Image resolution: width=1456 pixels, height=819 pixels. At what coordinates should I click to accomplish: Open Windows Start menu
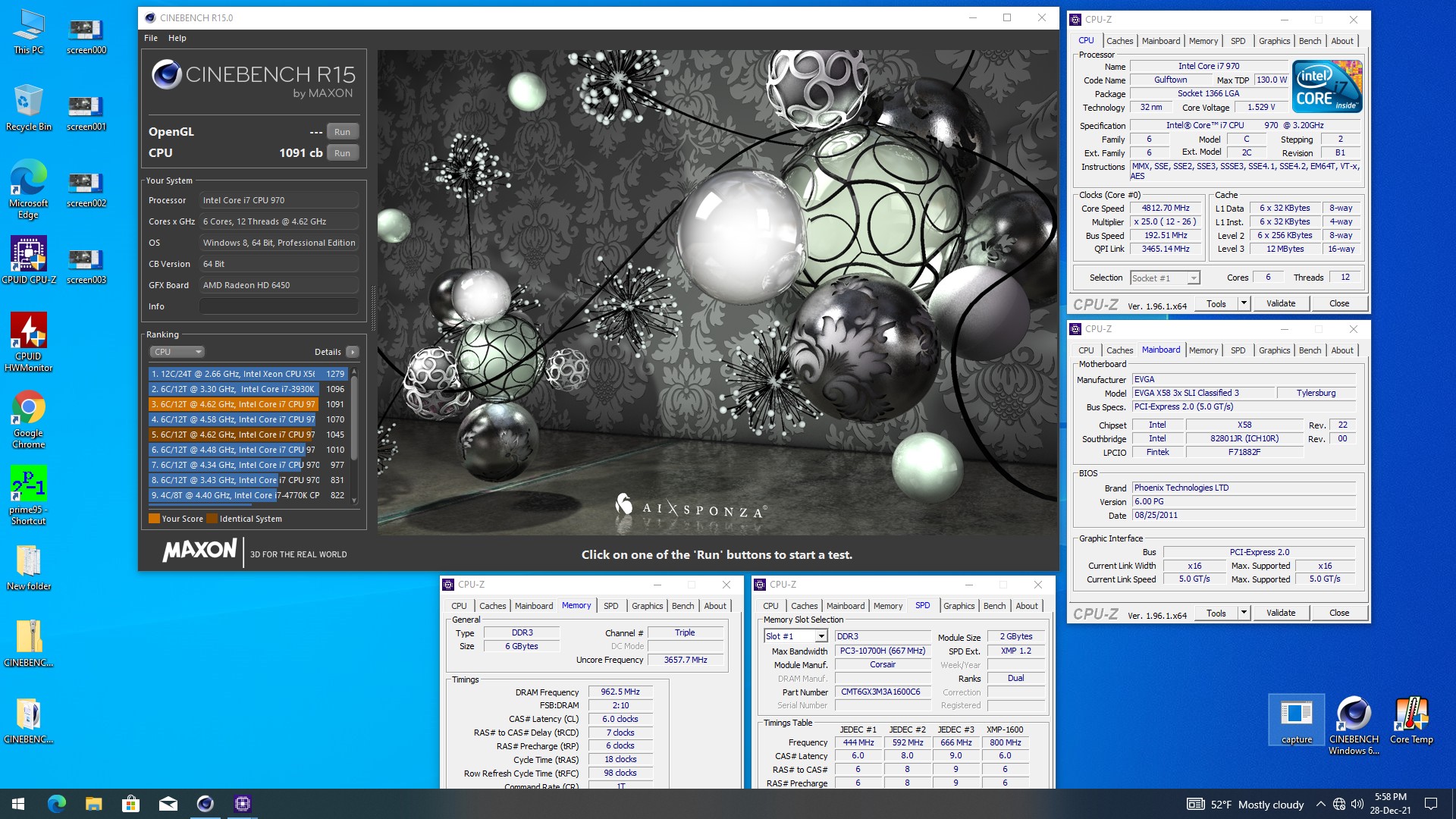tap(18, 804)
